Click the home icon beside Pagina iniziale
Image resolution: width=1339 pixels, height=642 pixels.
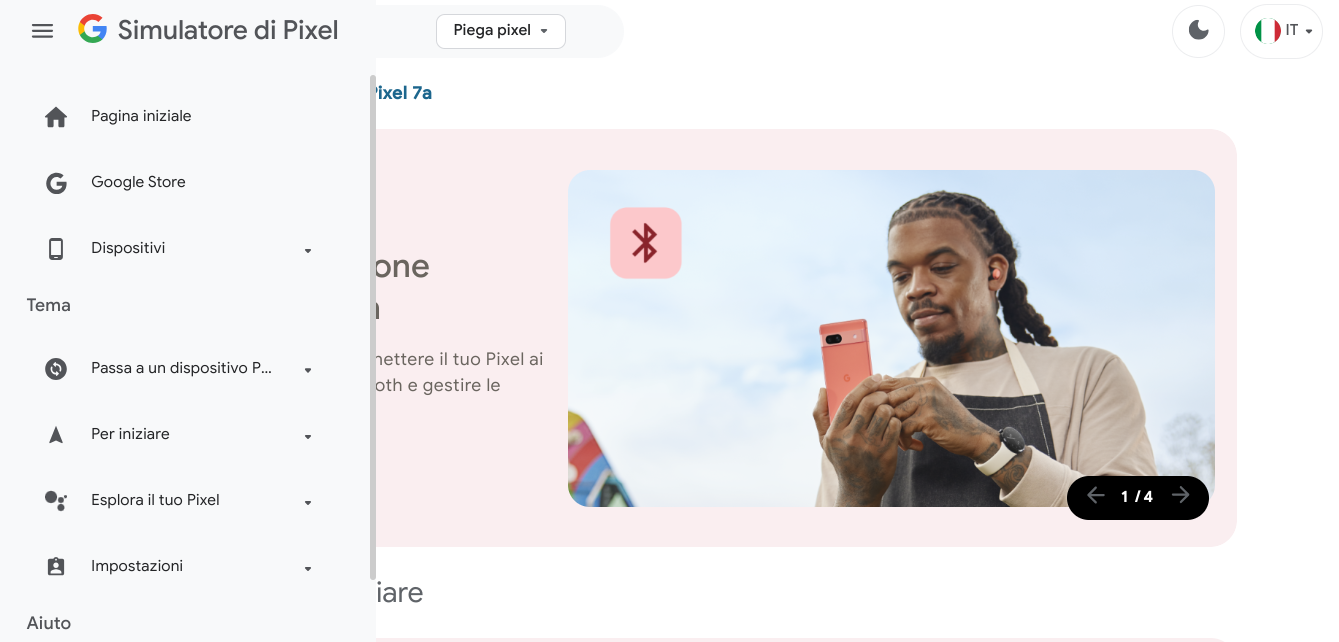[x=56, y=117]
